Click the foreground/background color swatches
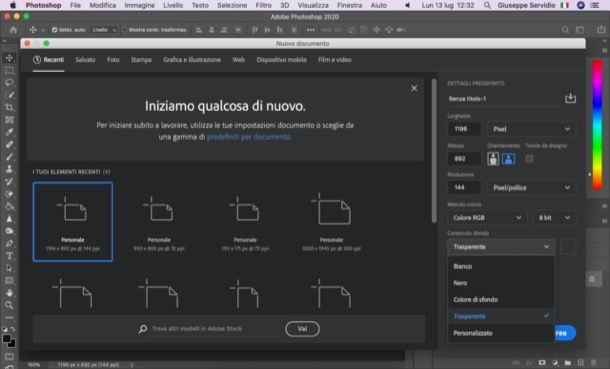 click(9, 341)
